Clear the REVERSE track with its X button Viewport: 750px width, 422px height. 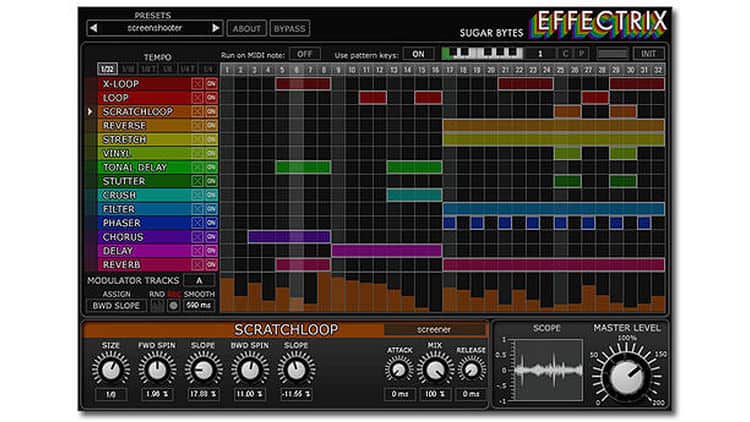tap(197, 125)
